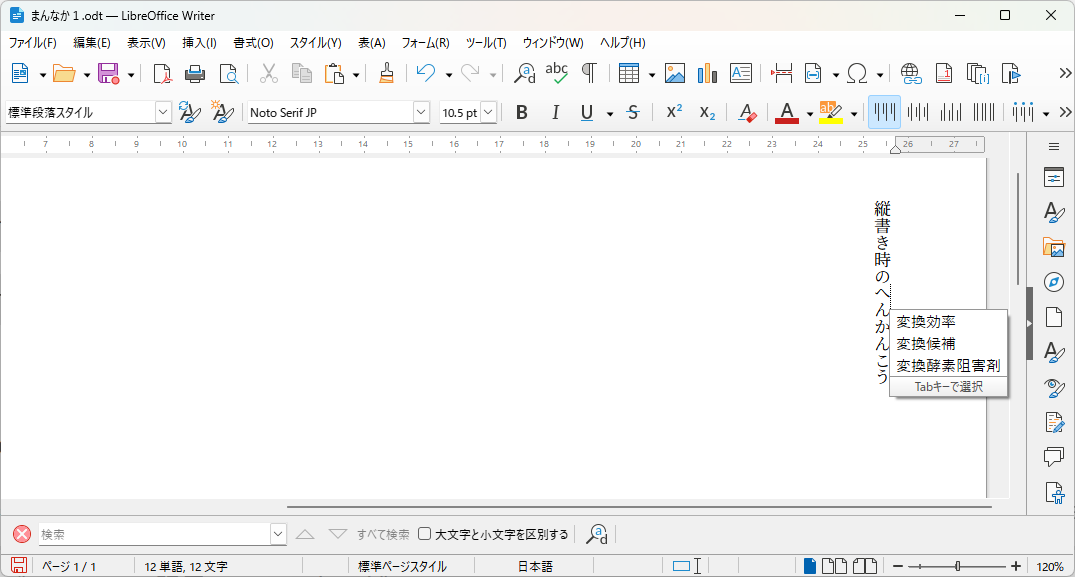This screenshot has height=577, width=1075.
Task: Paste from the clipboard icon
Action: point(334,73)
